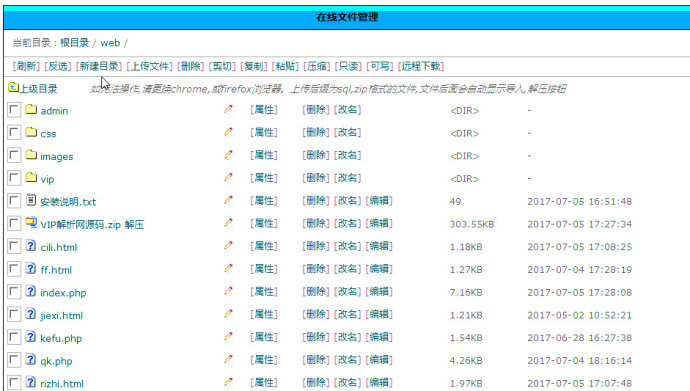Viewport: 690px width, 391px height.
Task: Click 剪切 in the action bar
Action: pyautogui.click(x=222, y=66)
